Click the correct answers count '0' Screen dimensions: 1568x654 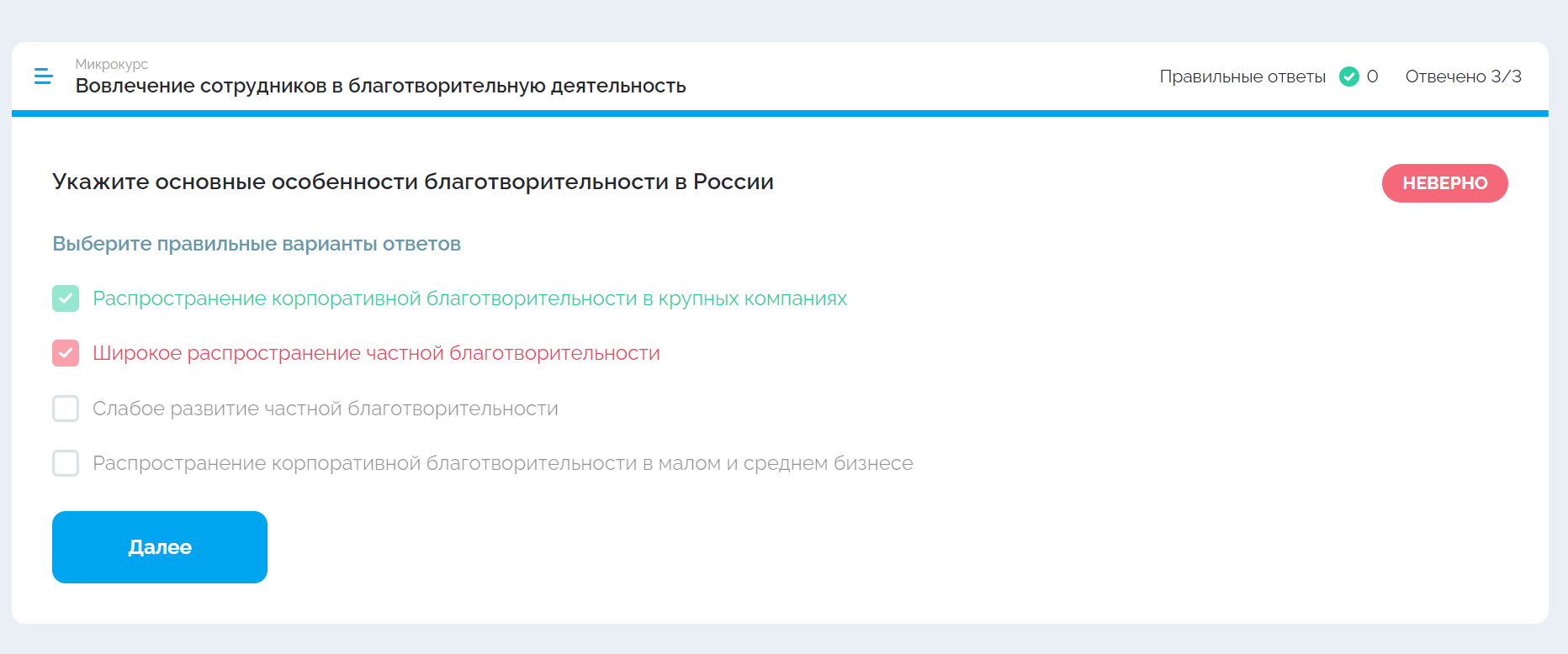tap(1372, 76)
